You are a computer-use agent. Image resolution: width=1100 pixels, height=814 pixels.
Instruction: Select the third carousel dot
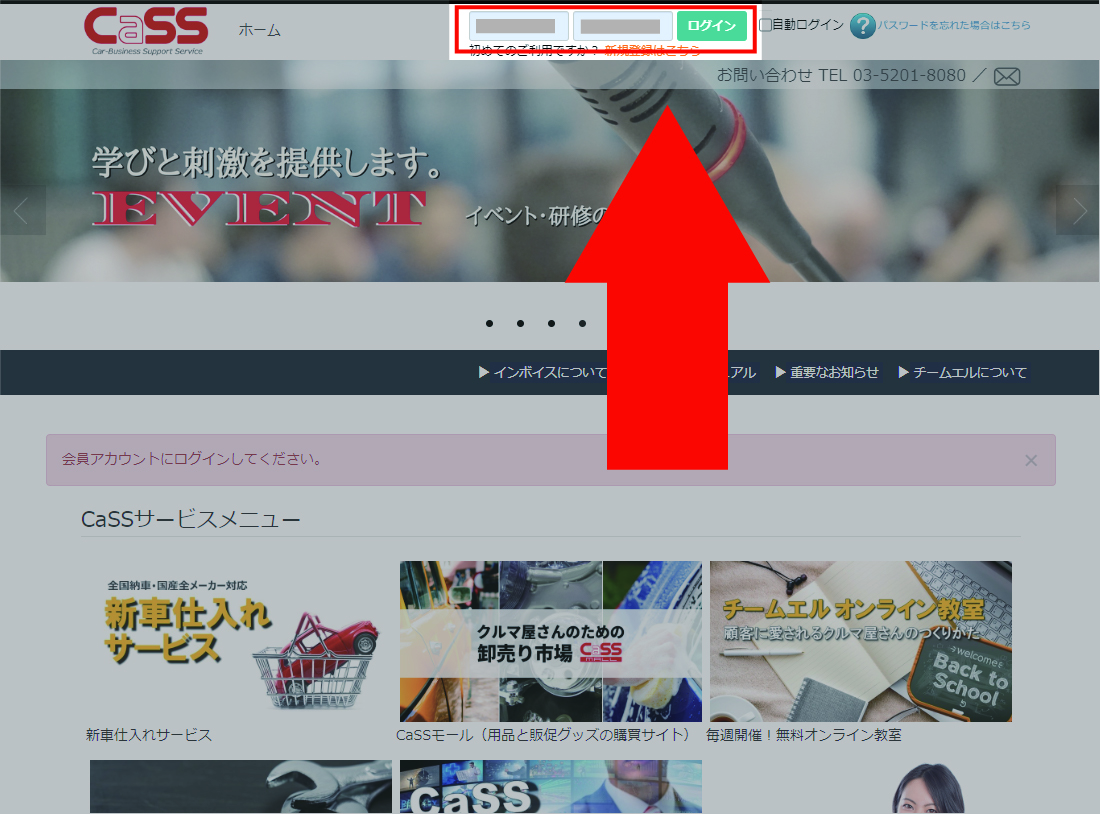click(551, 323)
